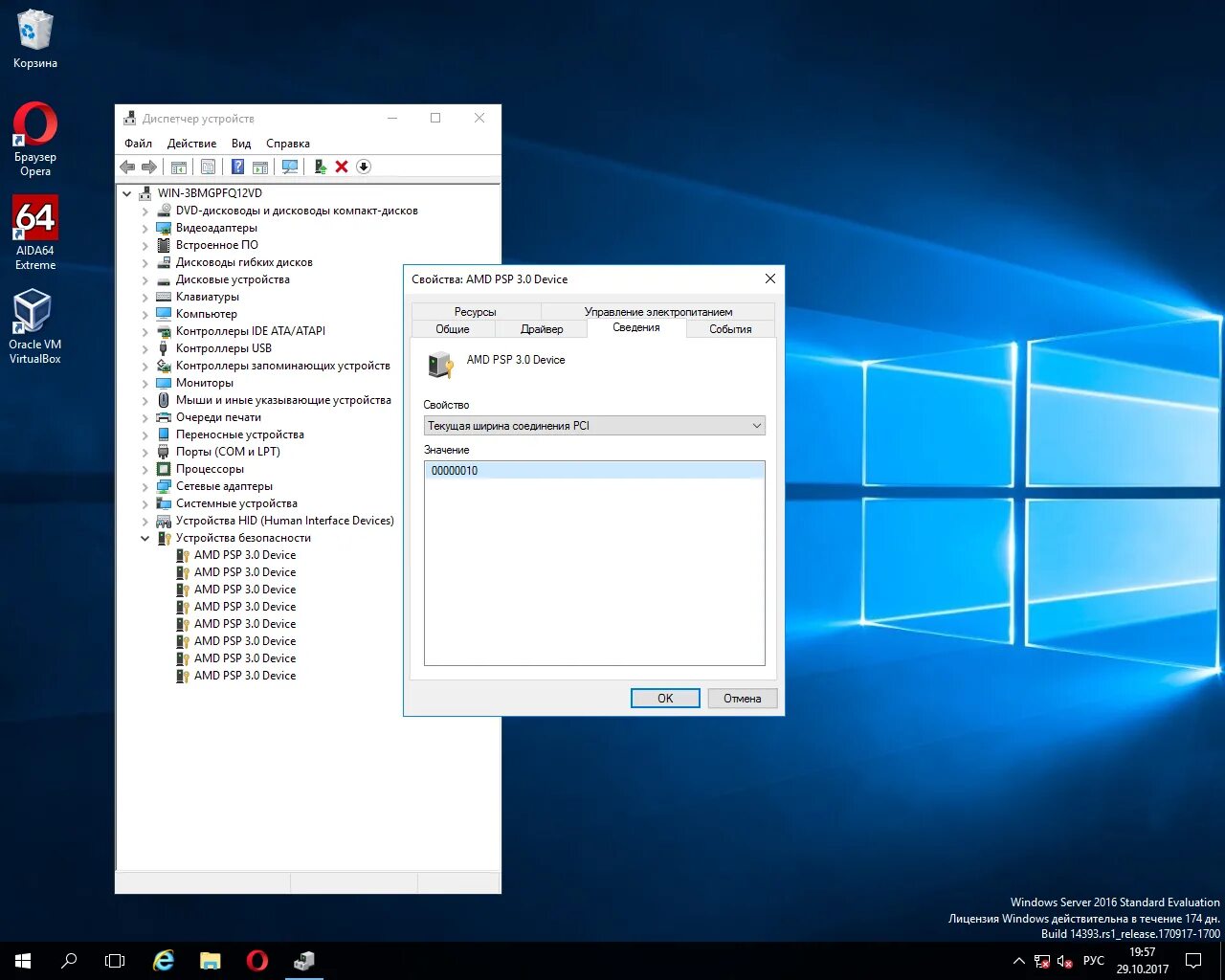Select the Мыши и иные указывающие устройства icon
Viewport: 1225px width, 980px height.
click(x=164, y=400)
